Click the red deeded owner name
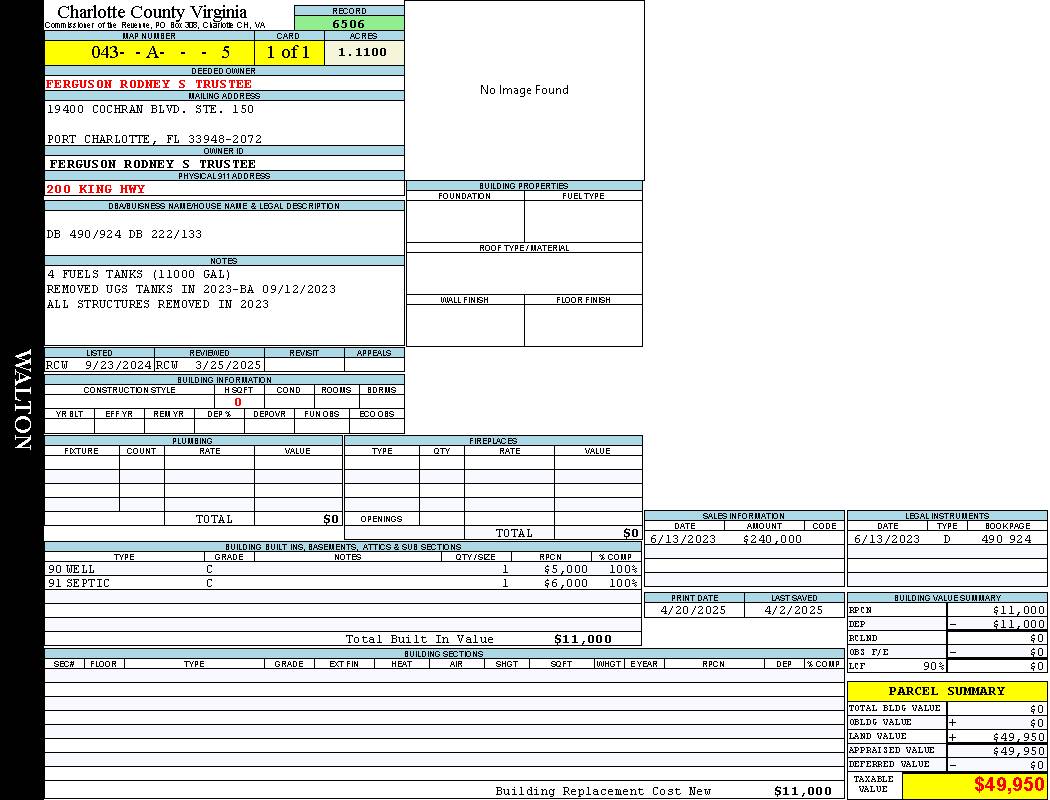This screenshot has width=1050, height=800. coord(149,84)
